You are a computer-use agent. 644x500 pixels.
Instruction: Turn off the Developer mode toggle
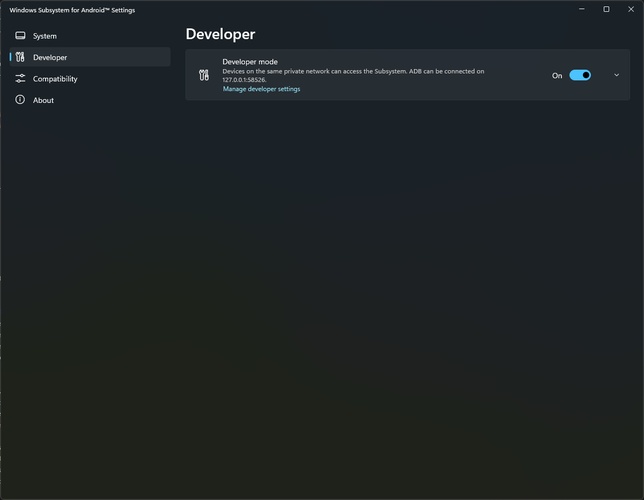(580, 75)
